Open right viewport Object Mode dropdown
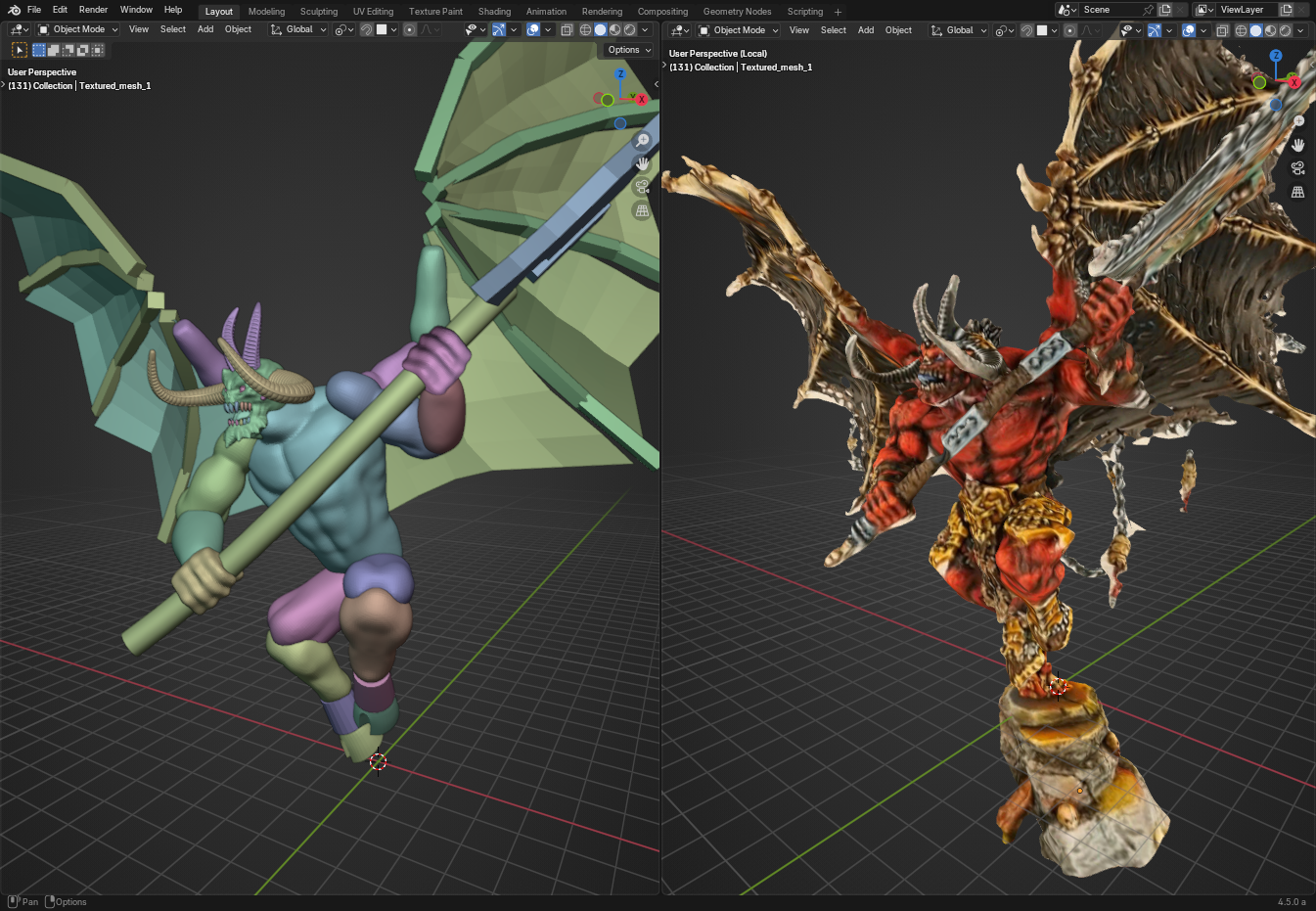 tap(738, 30)
